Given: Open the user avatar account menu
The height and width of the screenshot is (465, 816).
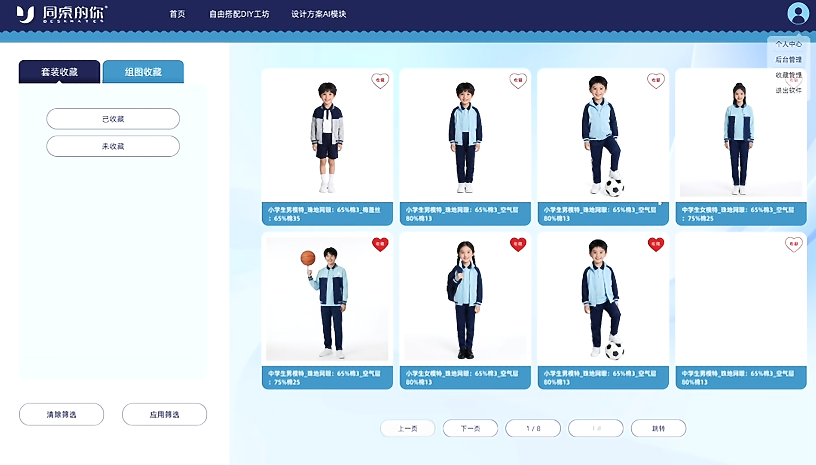Looking at the screenshot, I should (x=797, y=14).
